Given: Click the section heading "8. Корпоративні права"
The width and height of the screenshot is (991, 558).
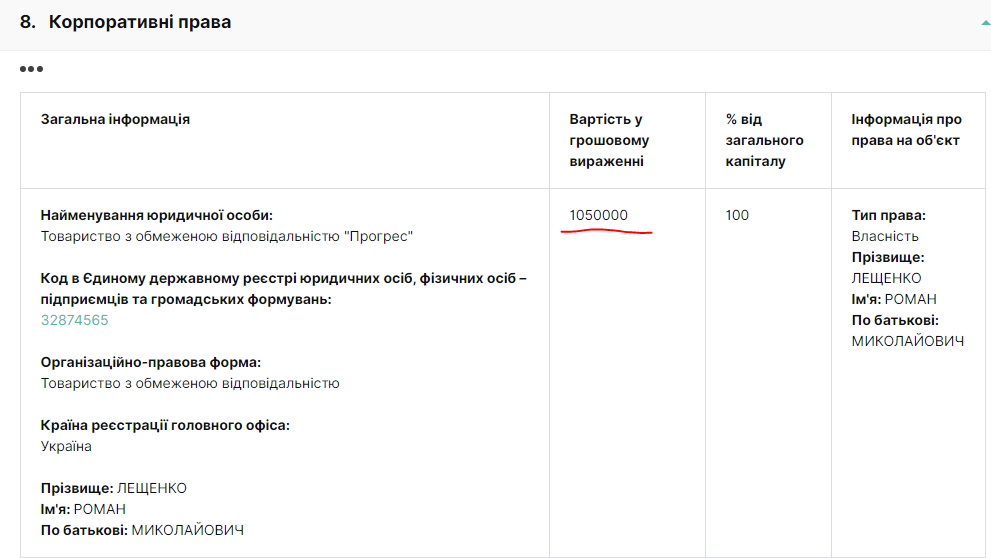Looking at the screenshot, I should pos(125,22).
